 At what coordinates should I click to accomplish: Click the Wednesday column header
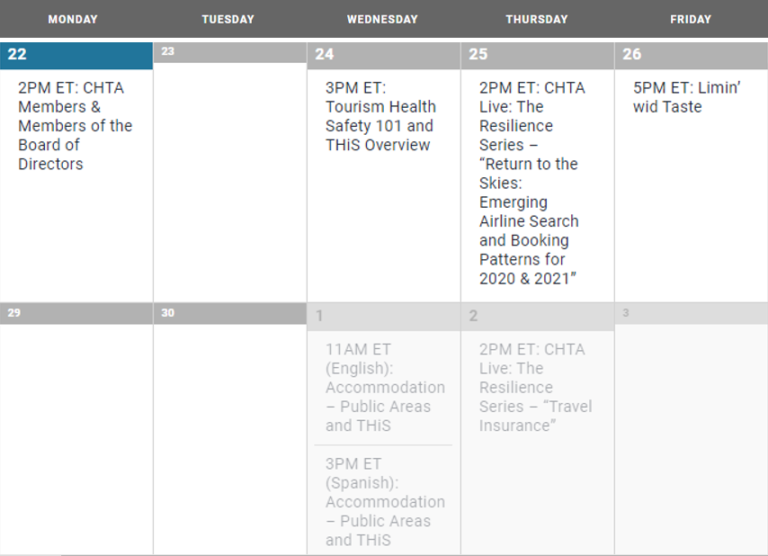(x=383, y=20)
